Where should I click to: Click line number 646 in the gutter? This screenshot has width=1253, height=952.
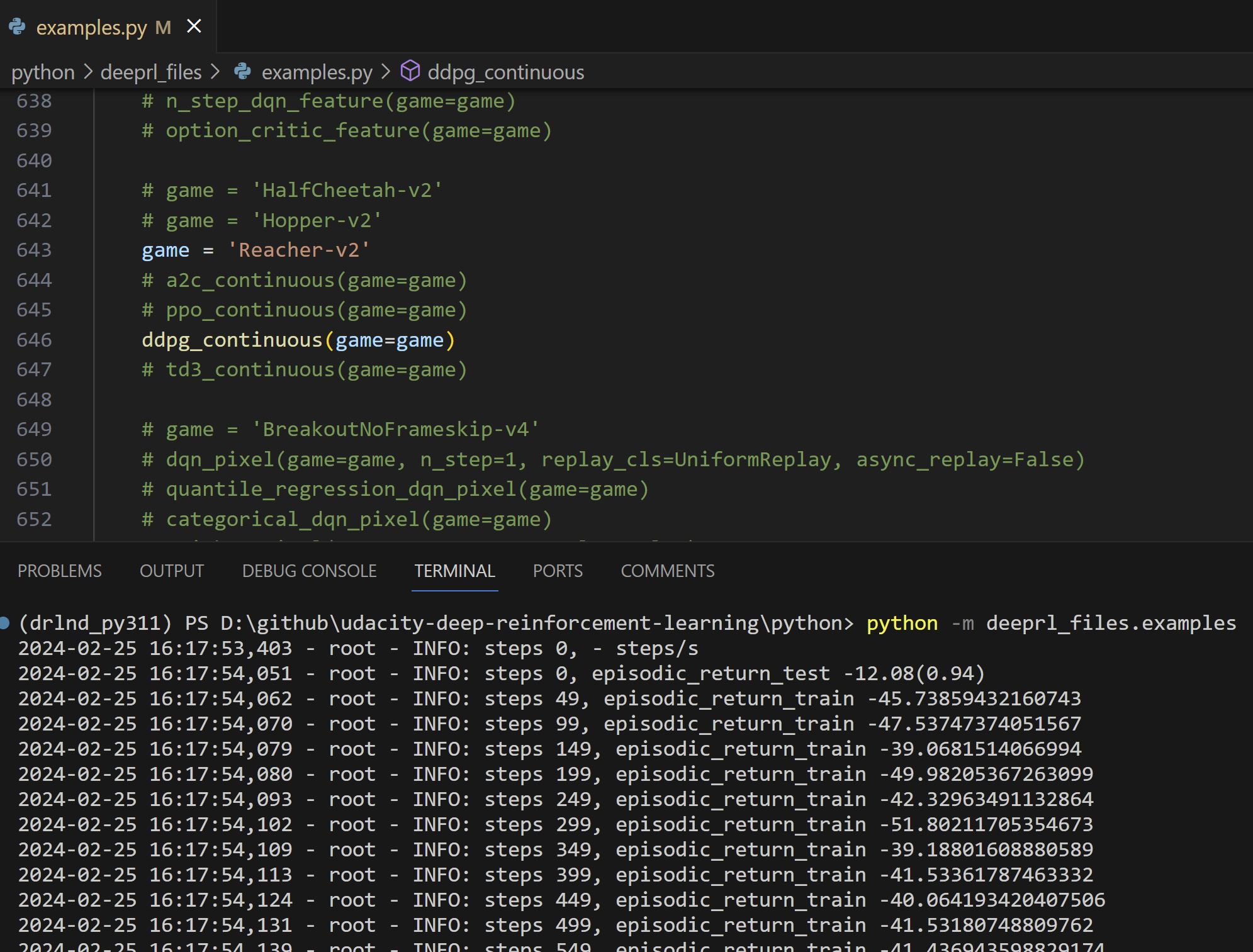(34, 340)
